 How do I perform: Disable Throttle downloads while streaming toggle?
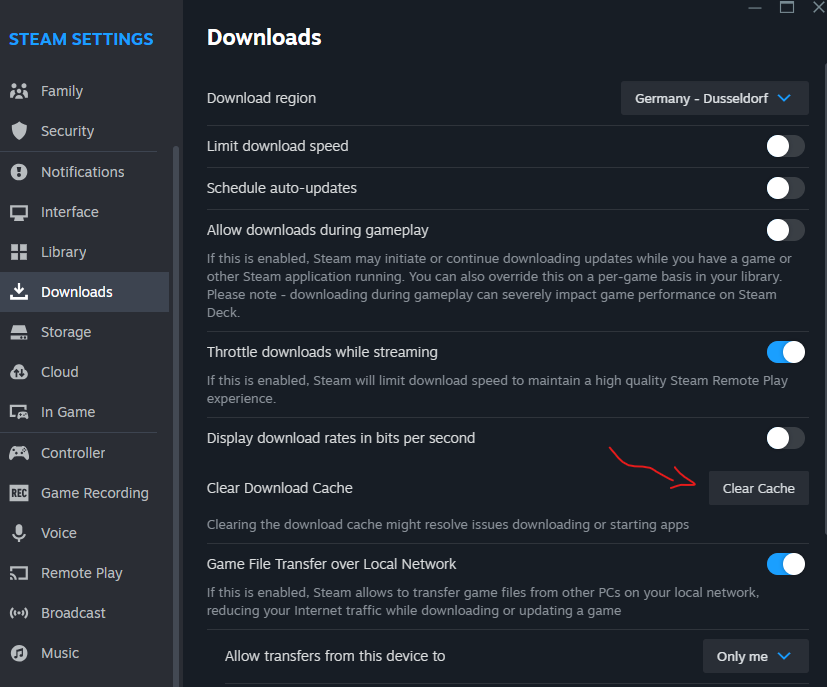(785, 352)
